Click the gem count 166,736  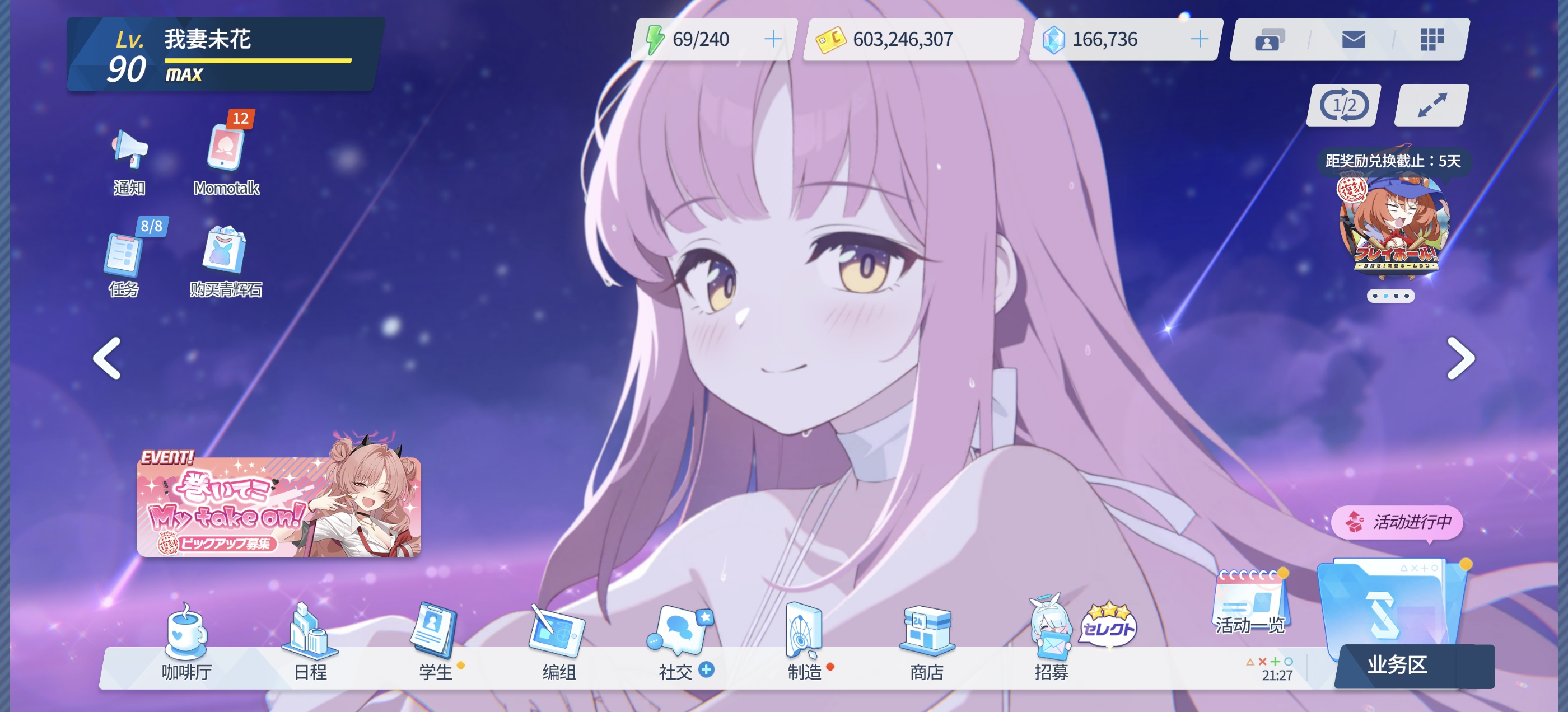1104,40
